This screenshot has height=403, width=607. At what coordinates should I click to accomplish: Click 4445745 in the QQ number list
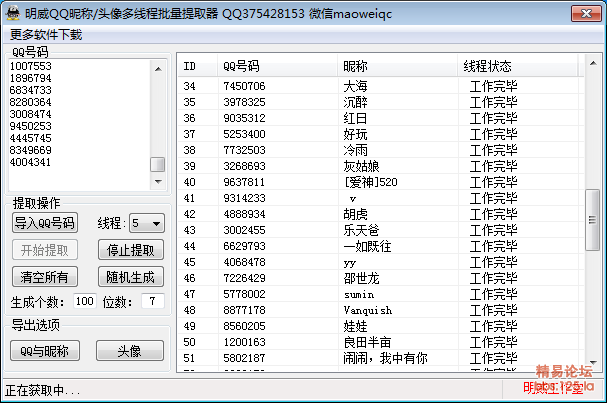pos(31,138)
